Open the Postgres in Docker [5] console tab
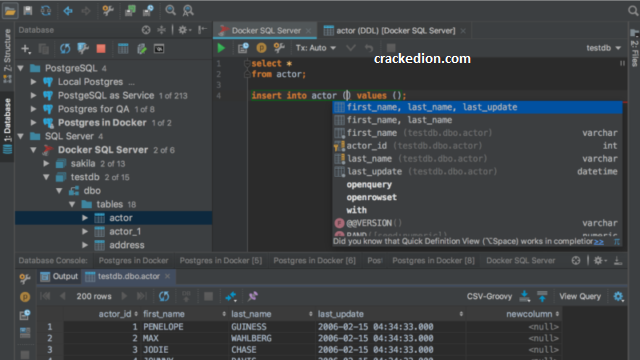640x360 pixels. (221, 260)
